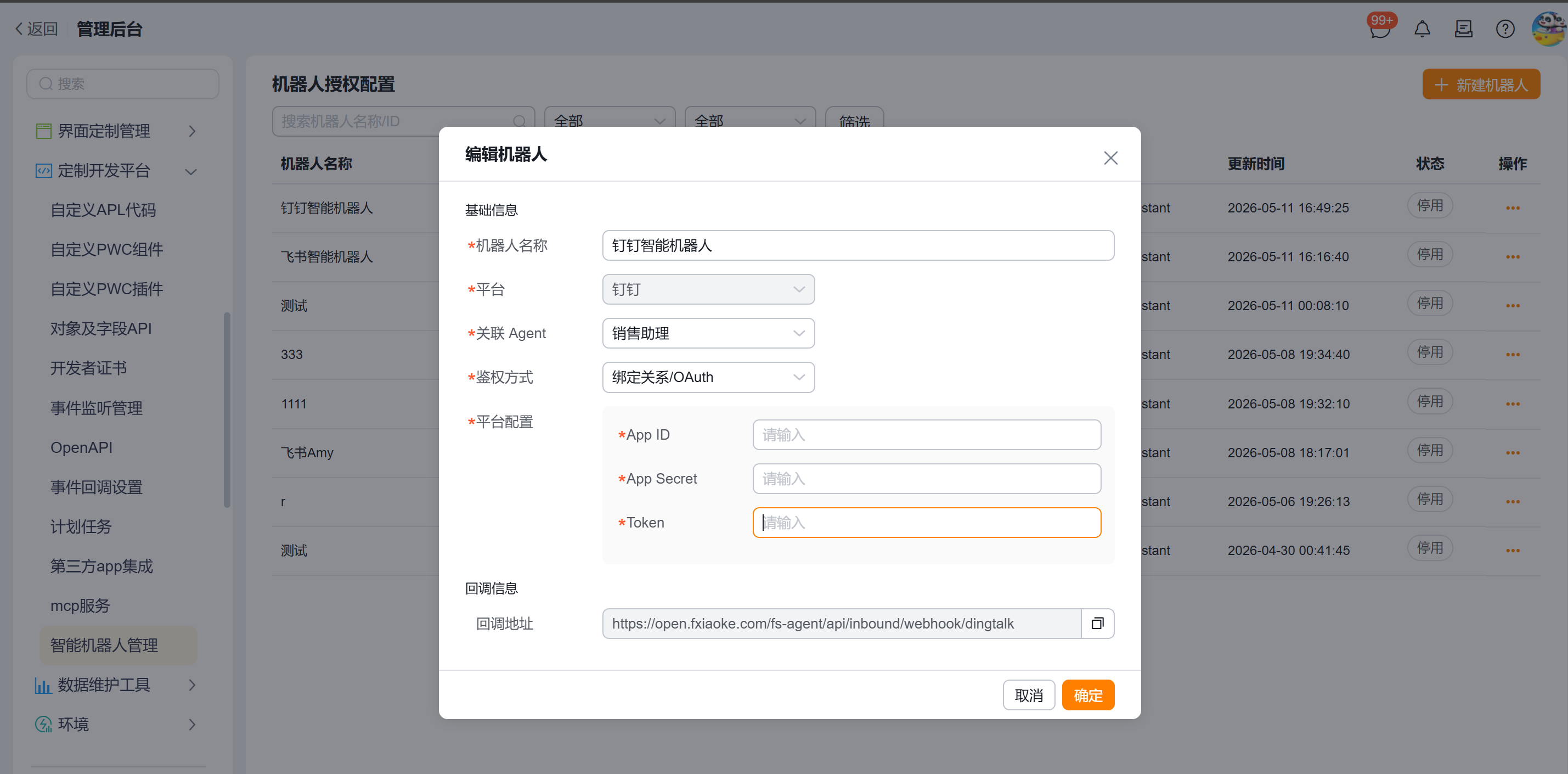The height and width of the screenshot is (774, 1568).
Task: Click the task list icon in header
Action: point(1463,29)
